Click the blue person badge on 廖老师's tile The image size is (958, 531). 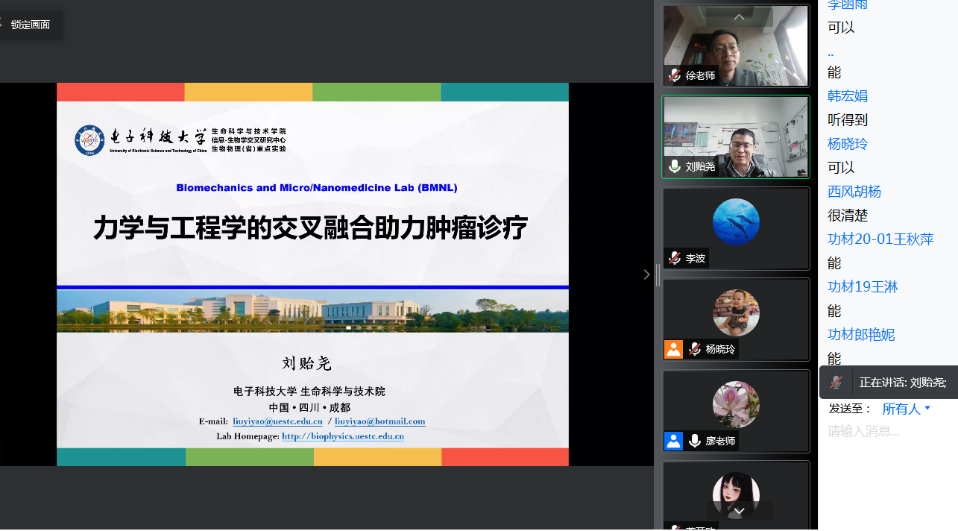point(673,440)
